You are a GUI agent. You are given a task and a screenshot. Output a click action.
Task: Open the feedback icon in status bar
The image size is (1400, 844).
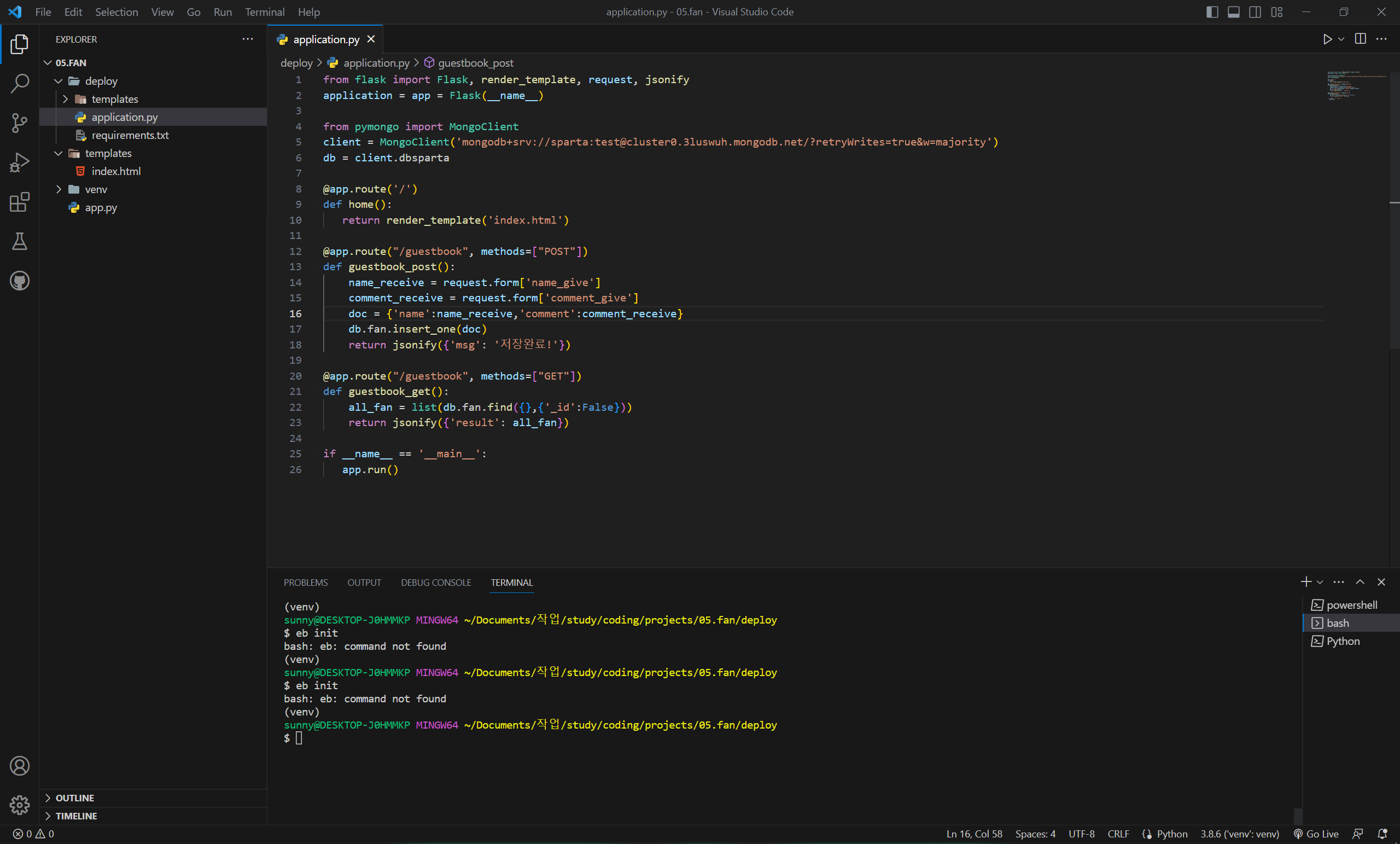[x=1357, y=834]
